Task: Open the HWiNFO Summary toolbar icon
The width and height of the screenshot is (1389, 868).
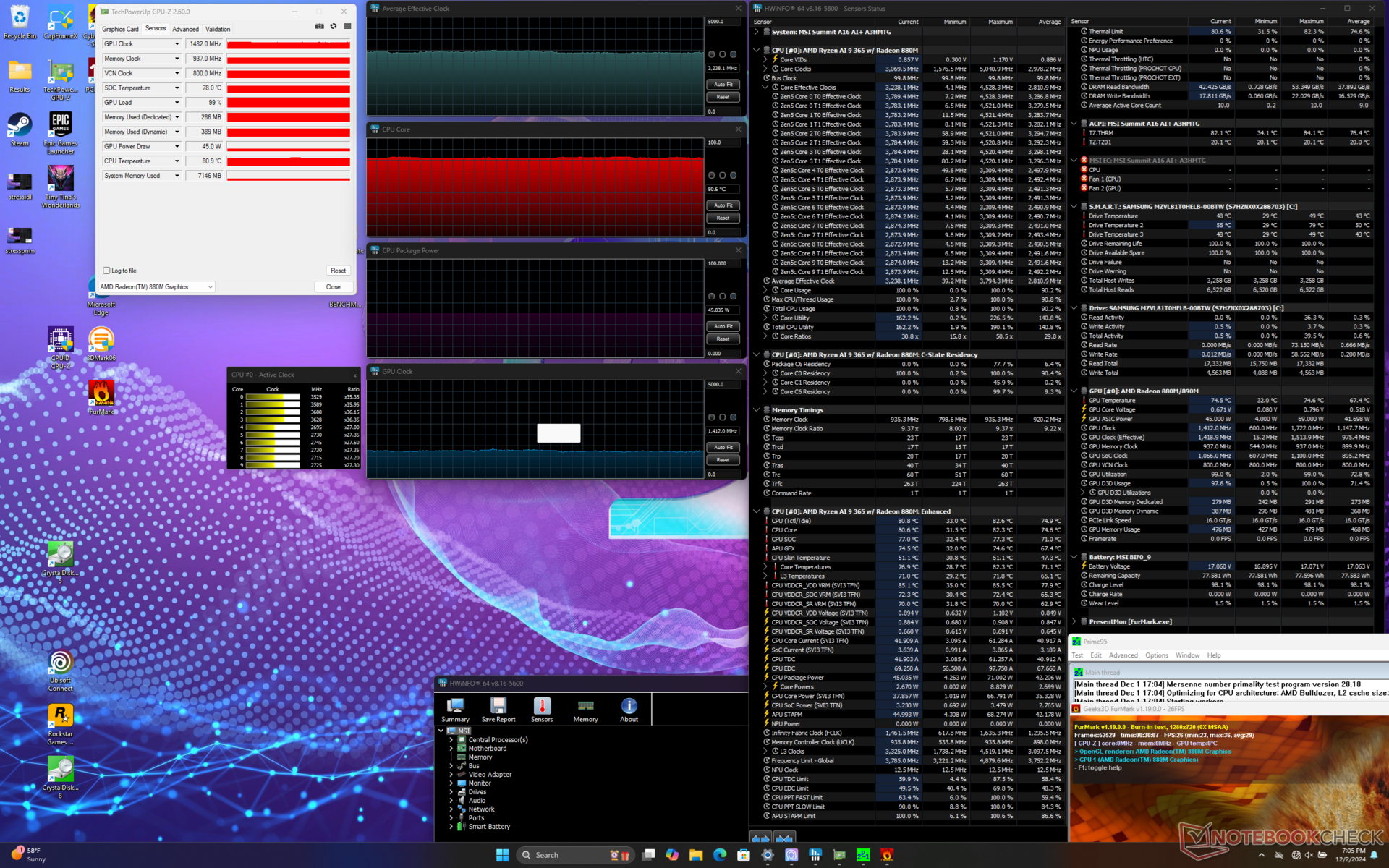Action: coord(455,710)
